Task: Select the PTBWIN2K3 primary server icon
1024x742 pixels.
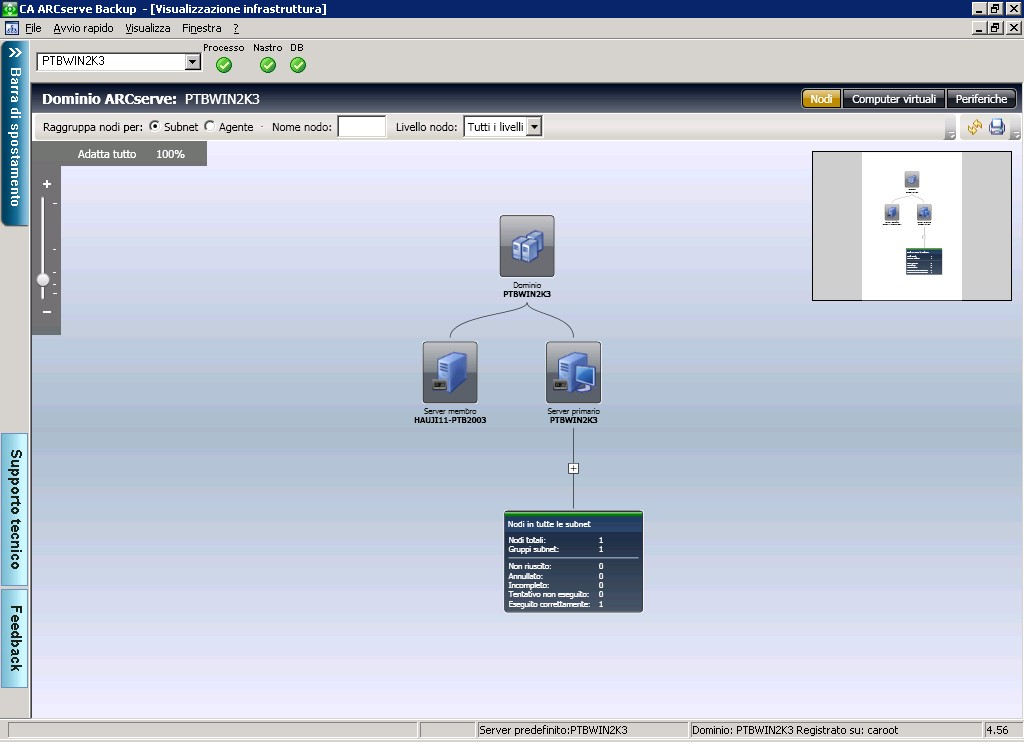Action: [573, 372]
